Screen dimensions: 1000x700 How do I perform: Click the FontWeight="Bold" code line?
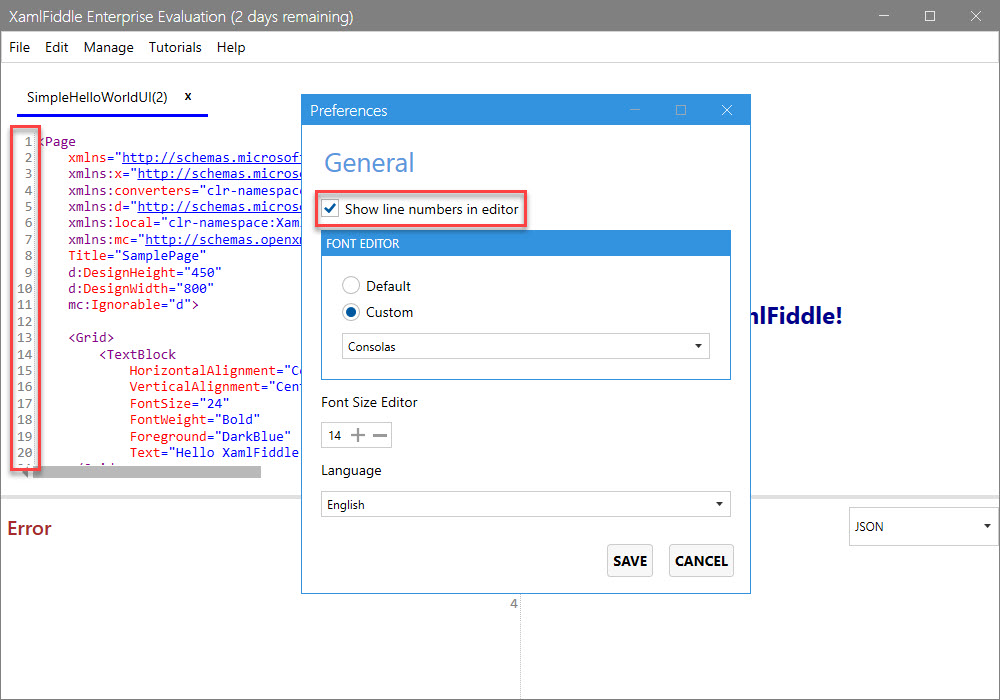195,419
